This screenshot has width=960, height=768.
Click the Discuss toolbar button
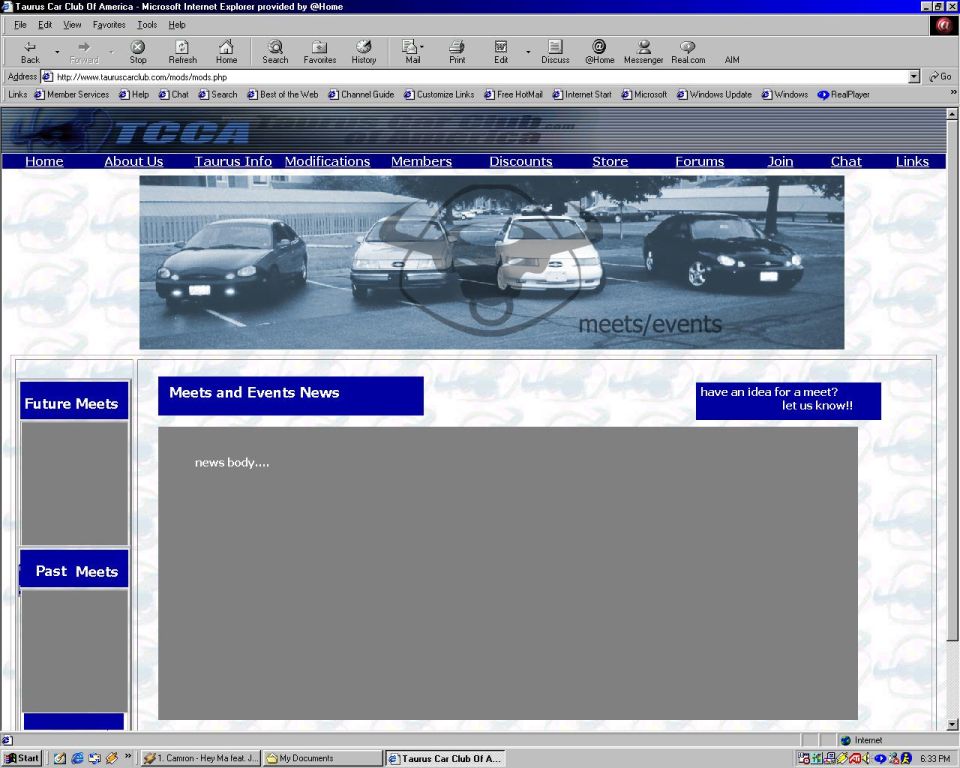click(x=555, y=52)
